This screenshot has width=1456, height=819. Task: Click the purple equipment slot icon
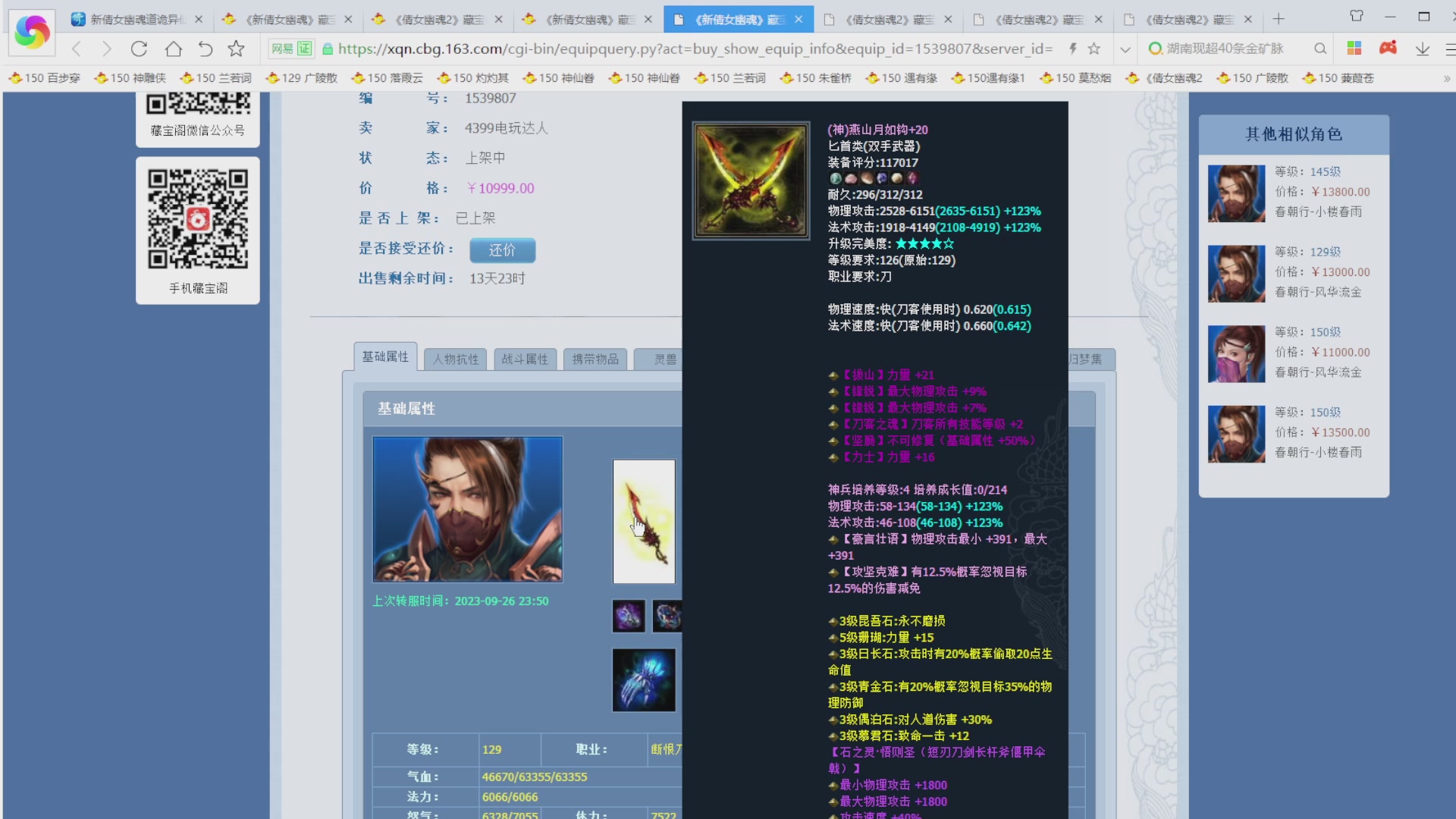tap(629, 616)
